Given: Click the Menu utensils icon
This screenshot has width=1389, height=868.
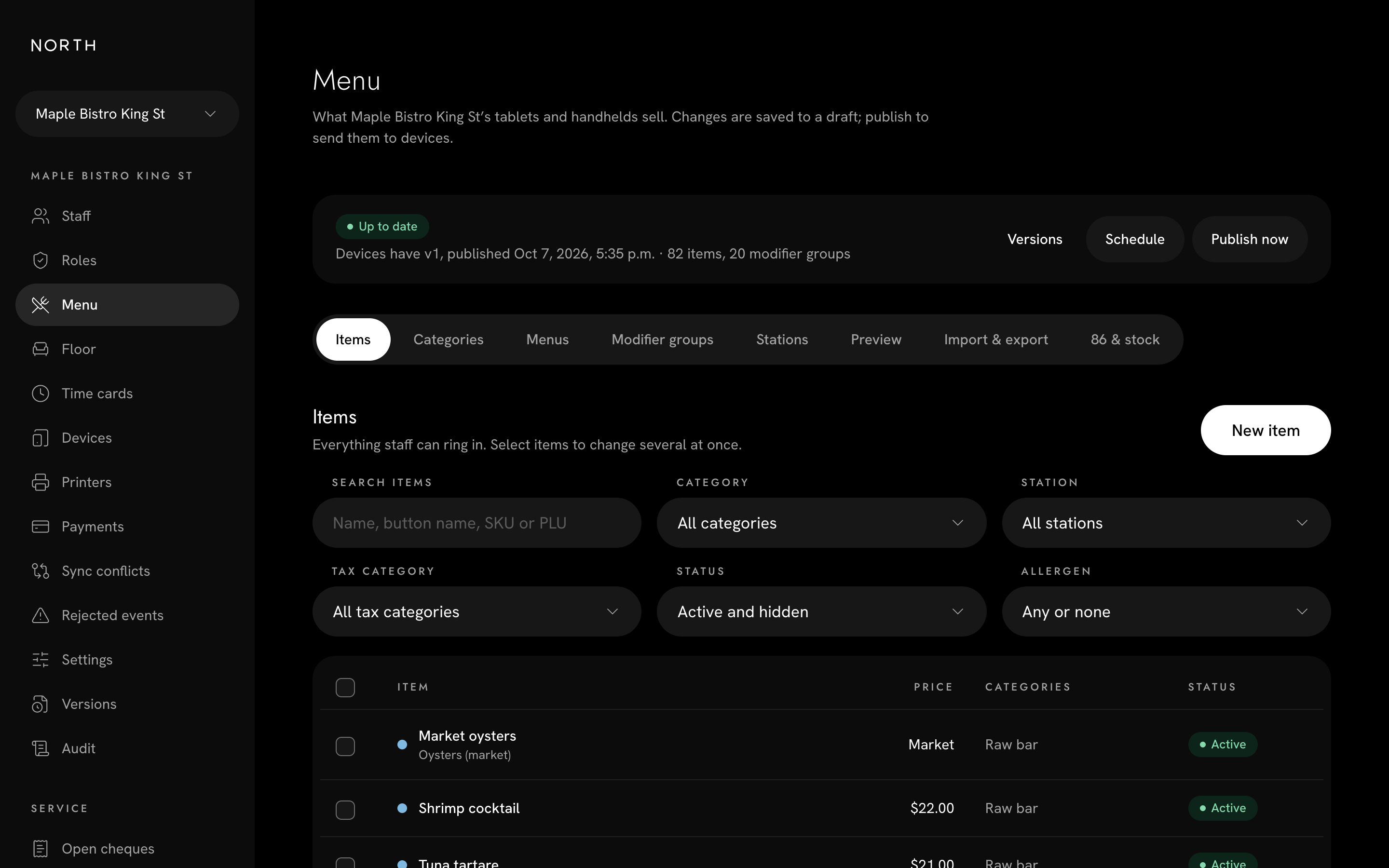Looking at the screenshot, I should pos(40,305).
